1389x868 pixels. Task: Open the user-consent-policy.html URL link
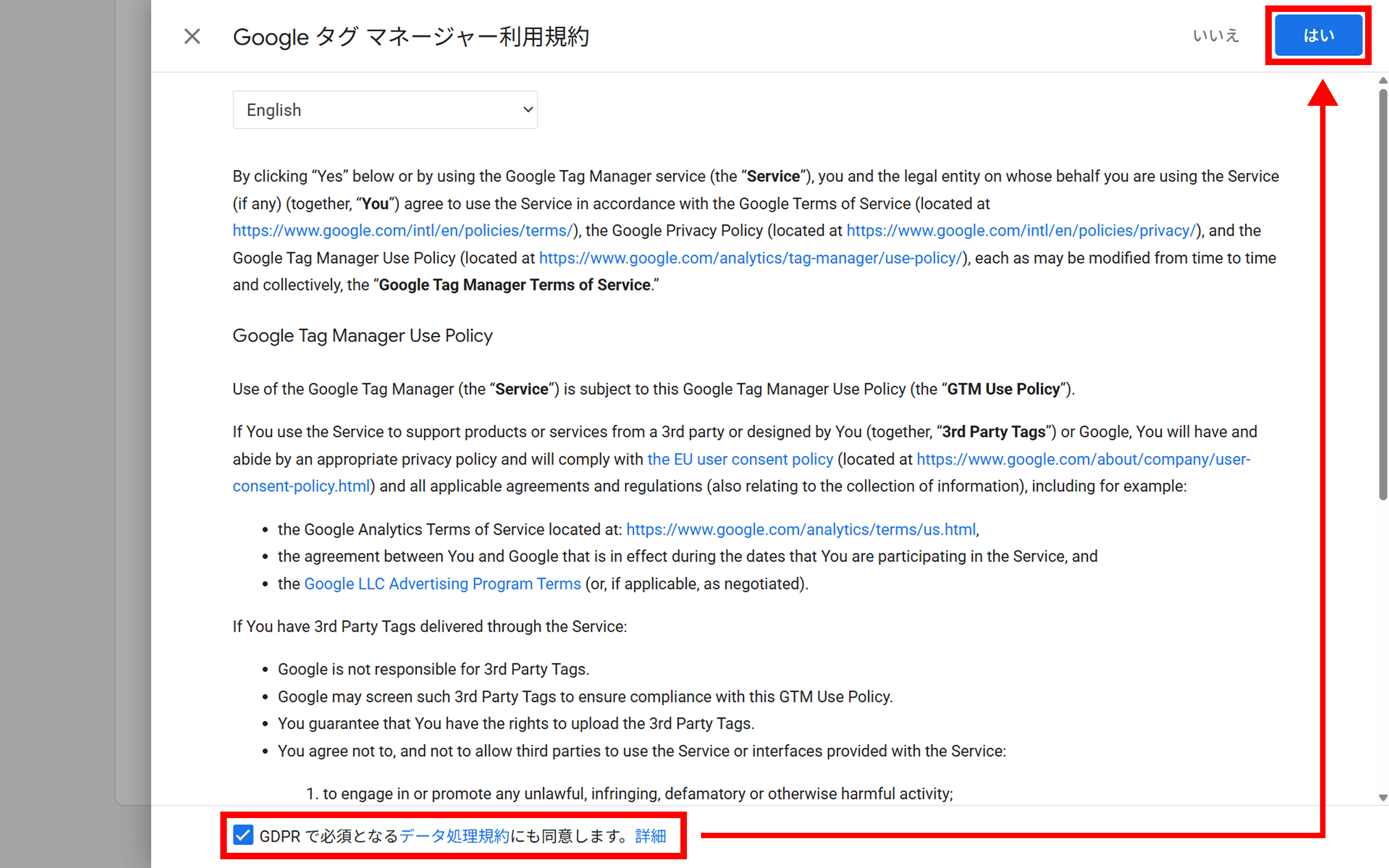pos(1083,459)
